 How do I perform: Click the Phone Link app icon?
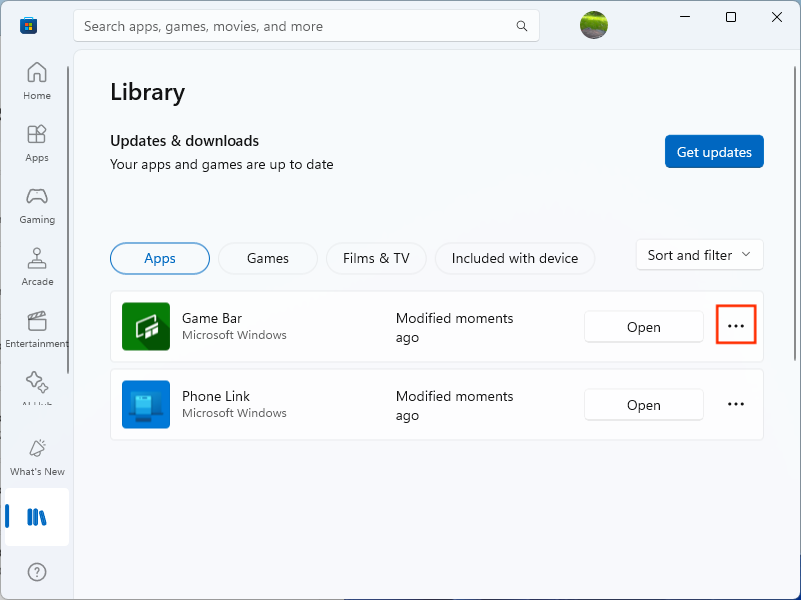click(145, 404)
